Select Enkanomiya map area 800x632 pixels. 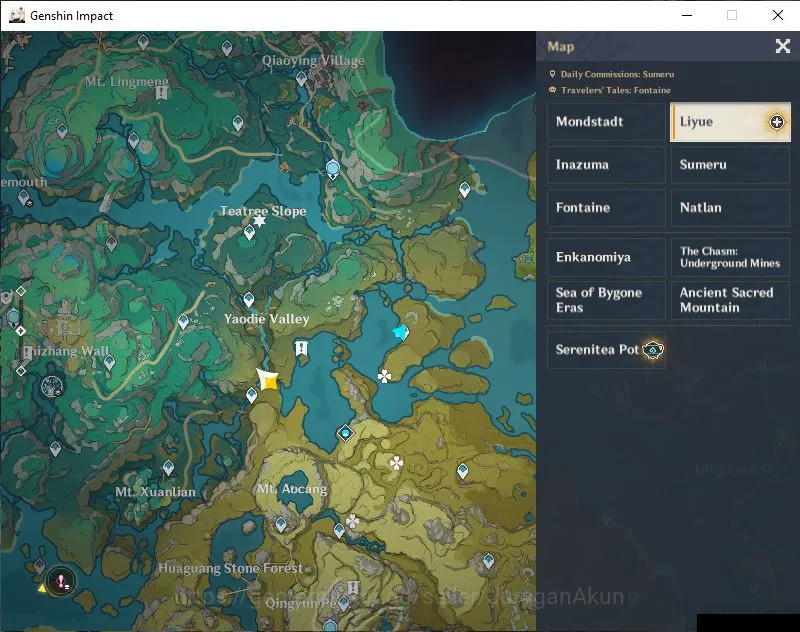(606, 257)
